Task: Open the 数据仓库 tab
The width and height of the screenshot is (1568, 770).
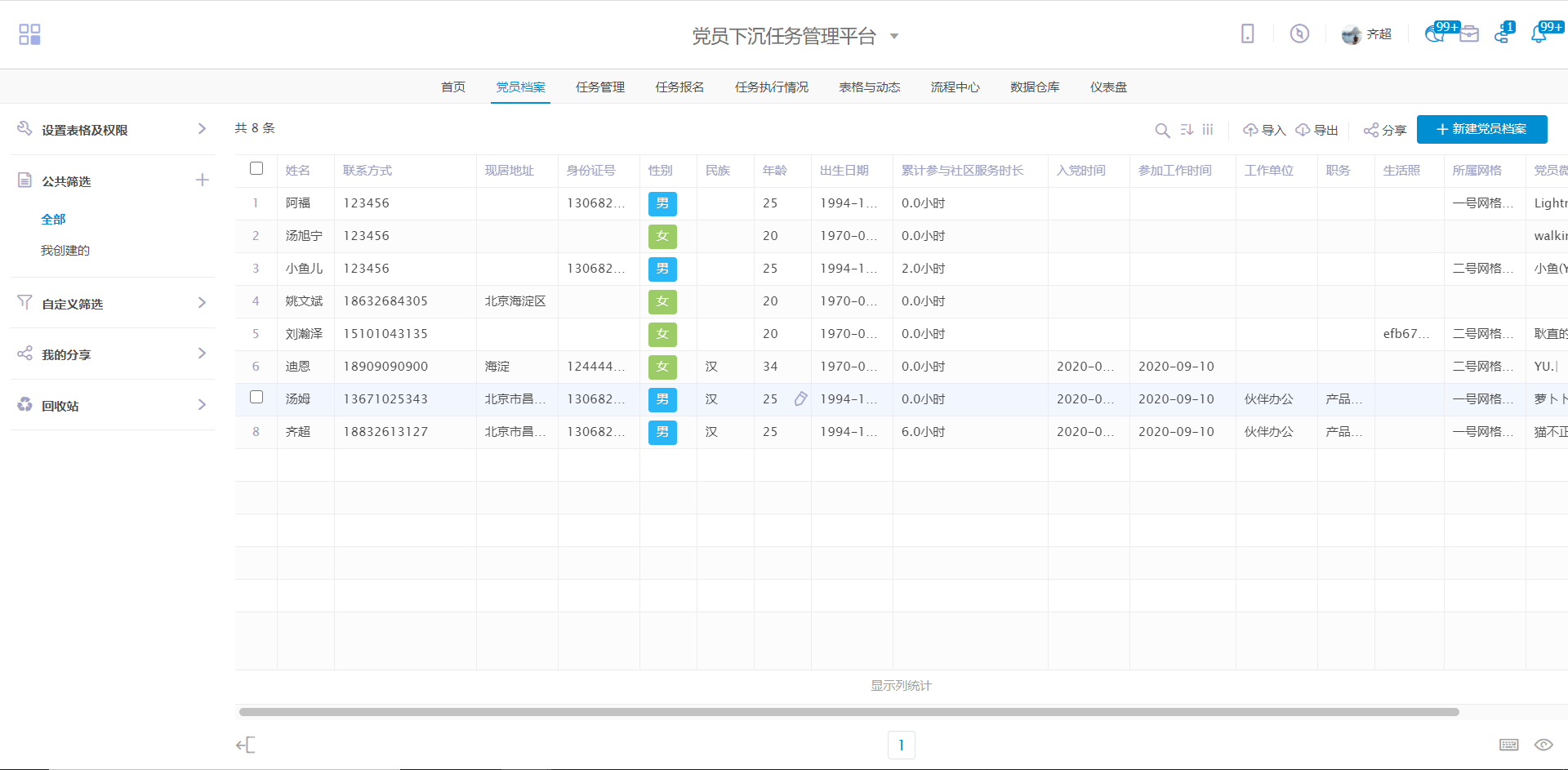Action: [x=1034, y=87]
